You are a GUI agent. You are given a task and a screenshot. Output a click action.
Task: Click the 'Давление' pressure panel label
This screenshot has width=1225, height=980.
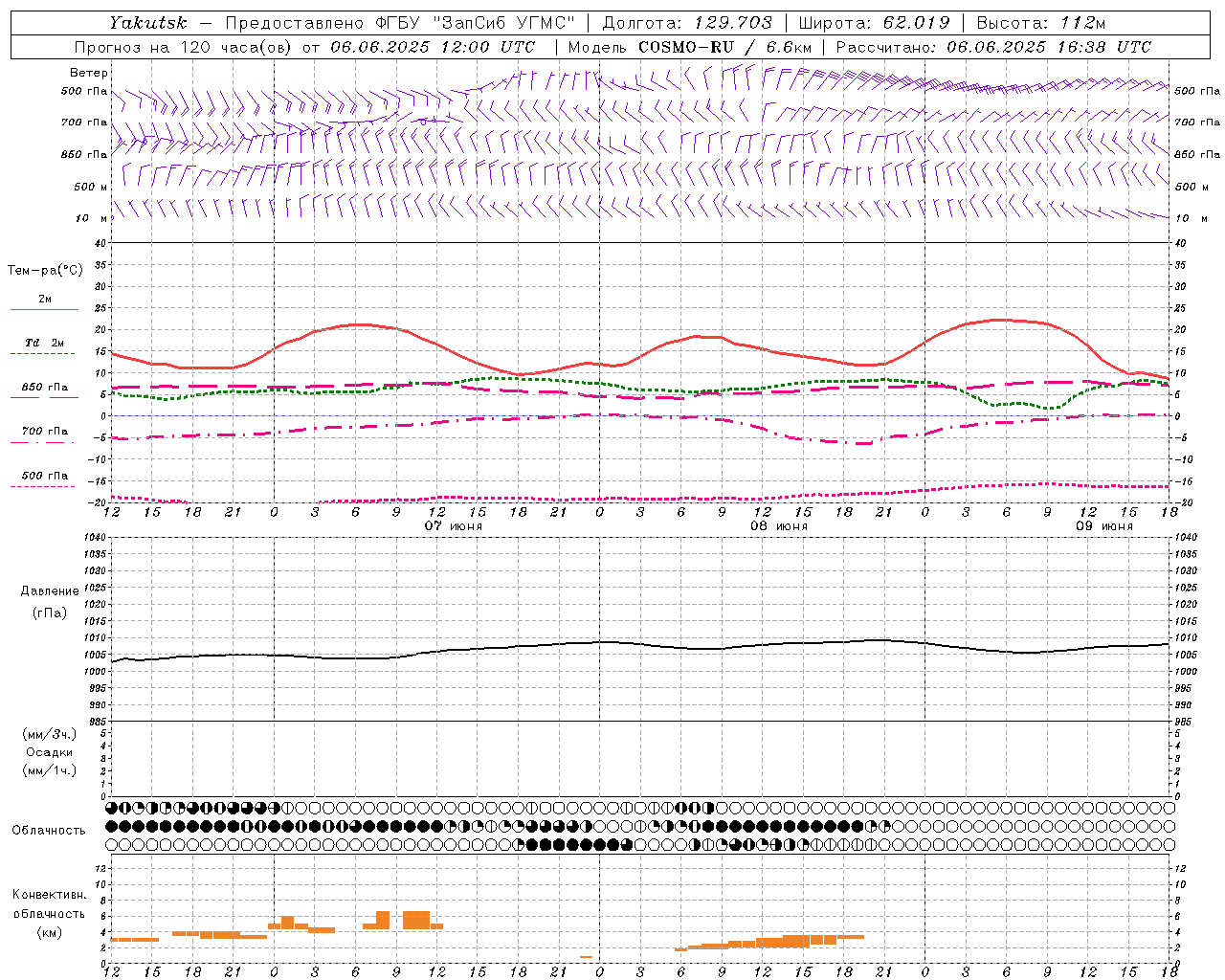pyautogui.click(x=50, y=591)
